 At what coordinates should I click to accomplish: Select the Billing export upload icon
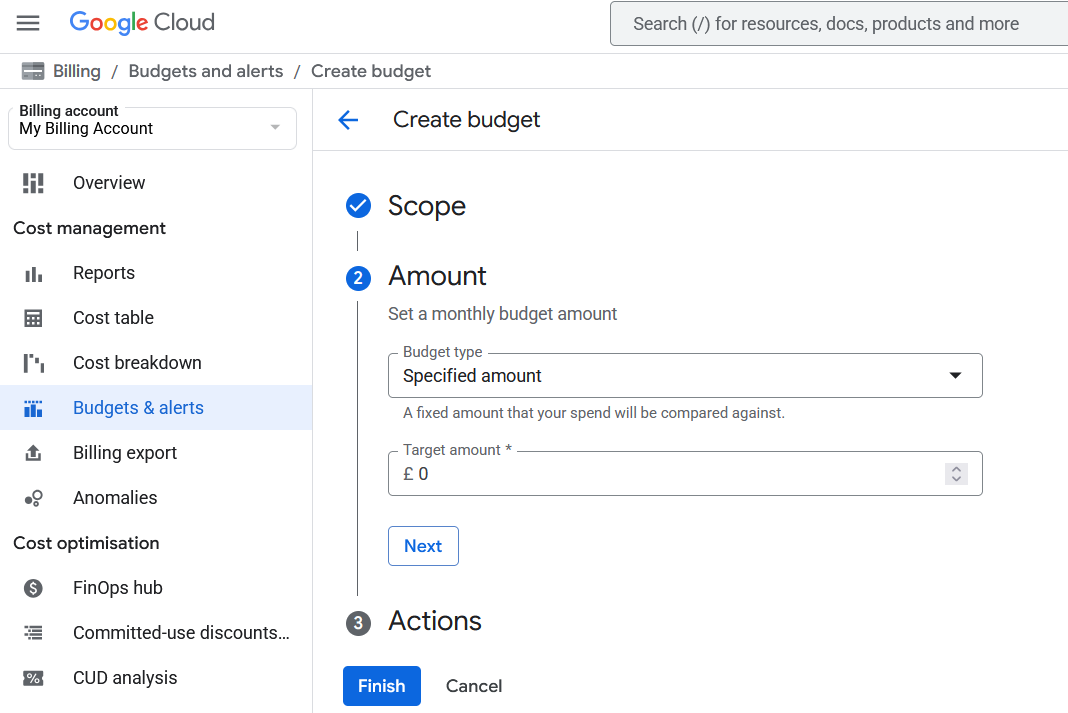coord(34,452)
